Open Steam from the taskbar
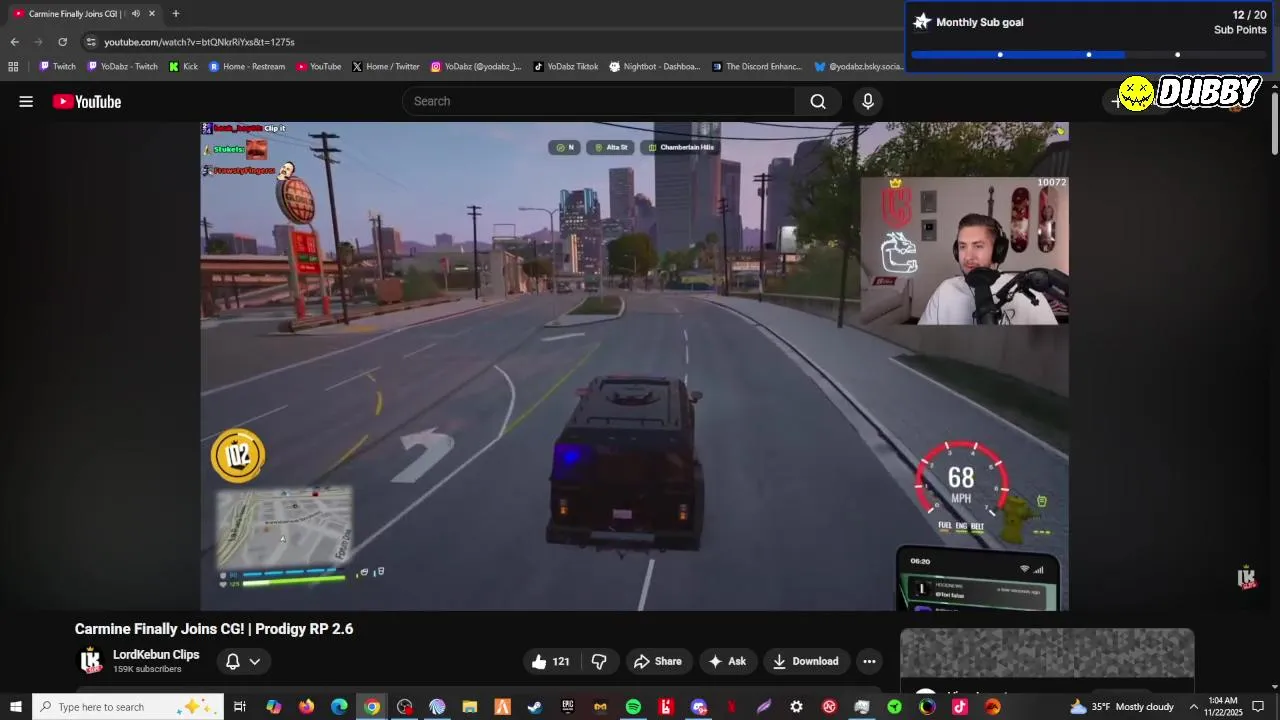Image resolution: width=1280 pixels, height=720 pixels. click(535, 707)
